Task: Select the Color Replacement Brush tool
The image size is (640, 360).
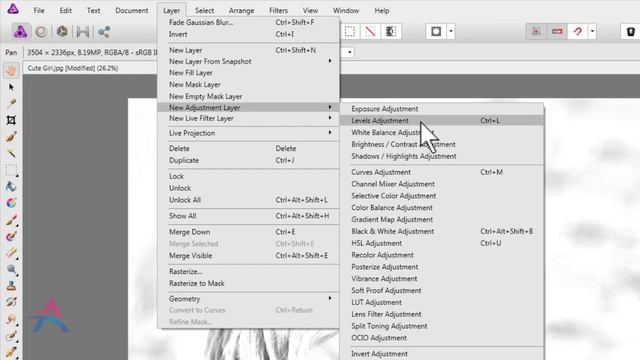Action: pos(11,236)
